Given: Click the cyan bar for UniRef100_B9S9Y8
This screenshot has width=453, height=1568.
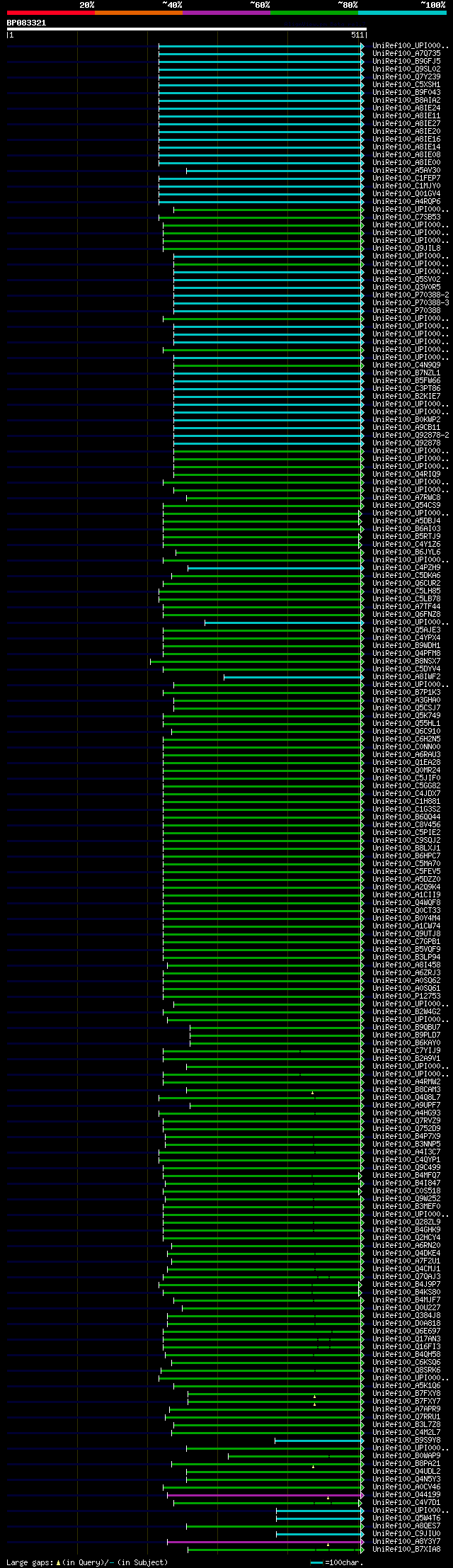Looking at the screenshot, I should click(320, 1440).
